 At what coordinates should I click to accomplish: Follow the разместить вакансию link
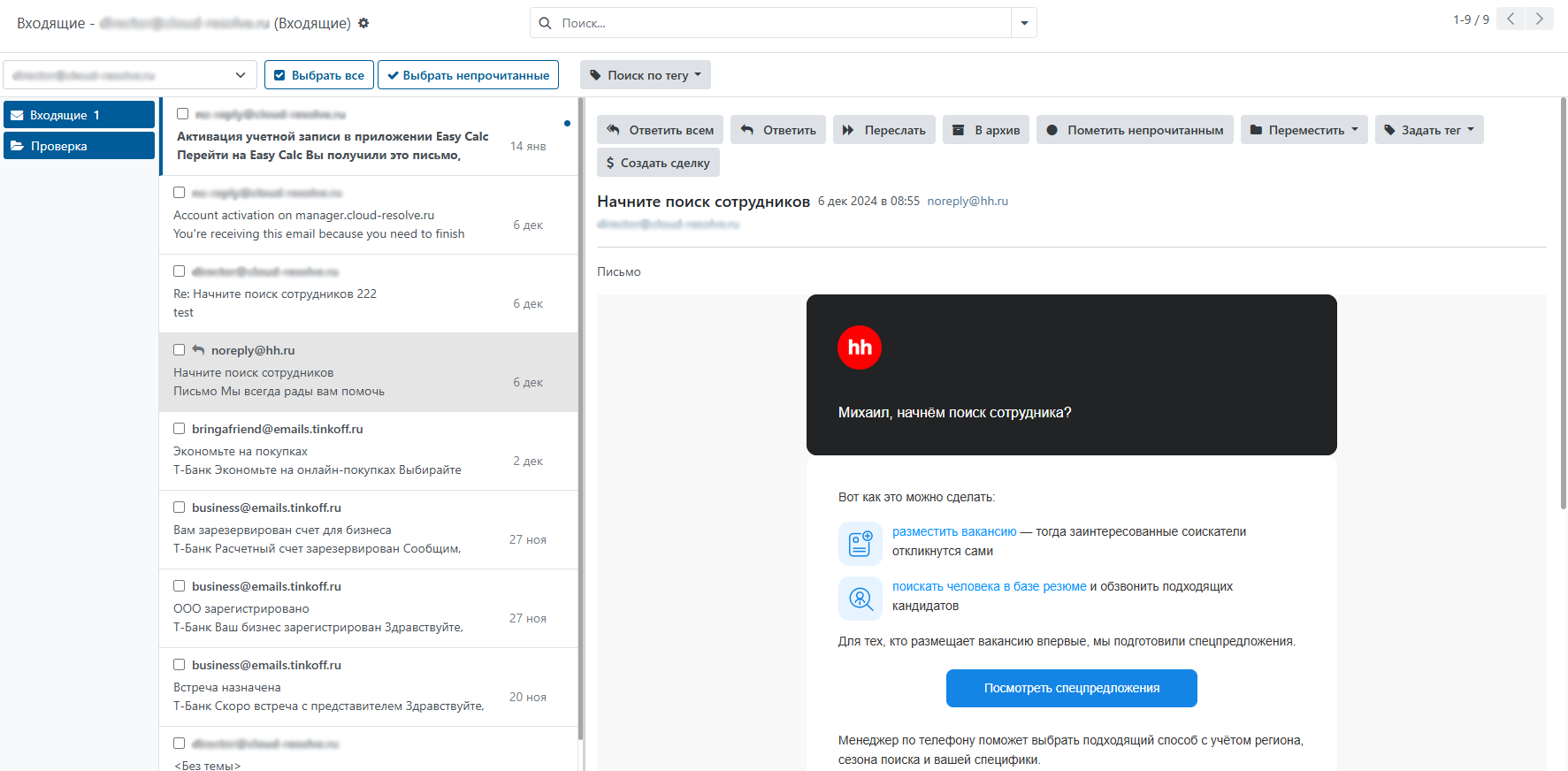pyautogui.click(x=954, y=531)
